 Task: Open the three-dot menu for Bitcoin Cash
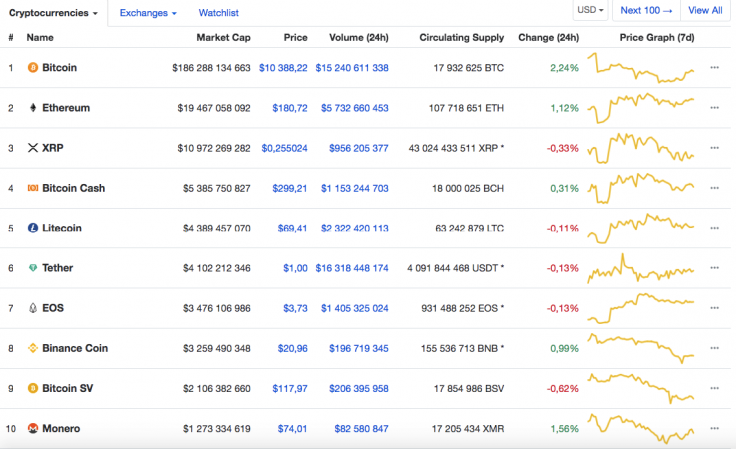[x=714, y=188]
